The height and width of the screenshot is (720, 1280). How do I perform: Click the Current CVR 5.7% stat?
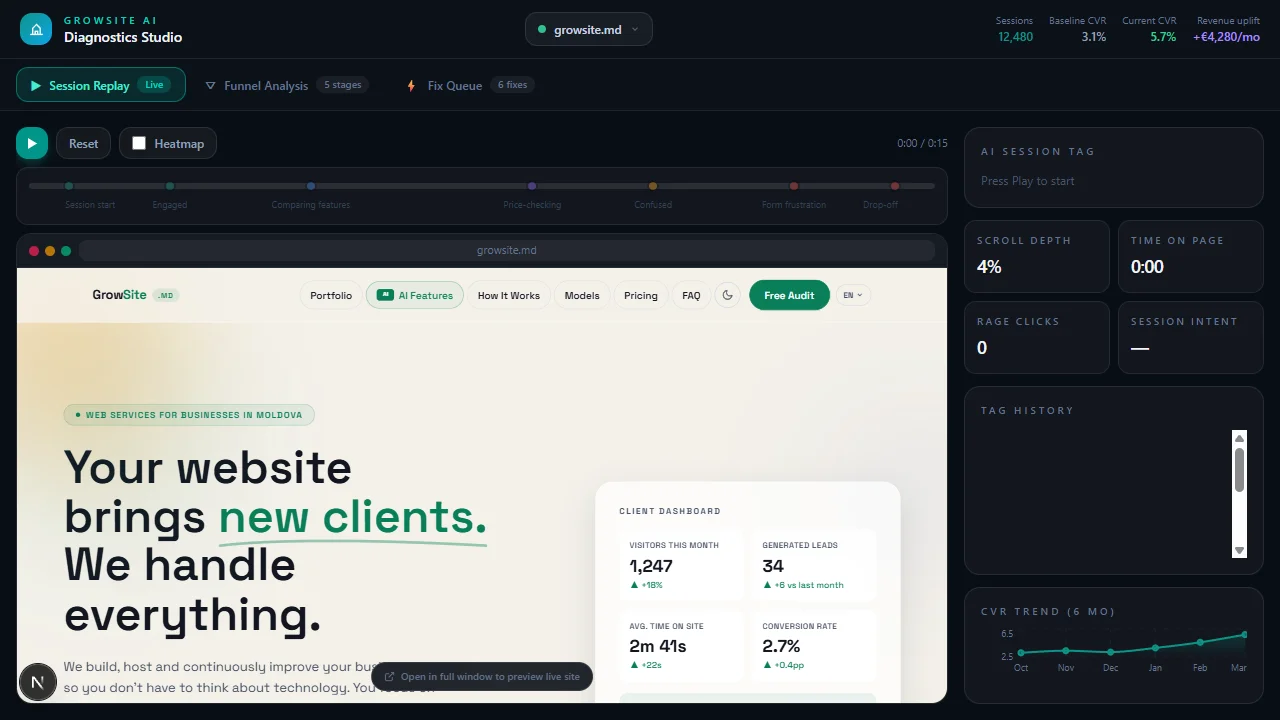1149,29
